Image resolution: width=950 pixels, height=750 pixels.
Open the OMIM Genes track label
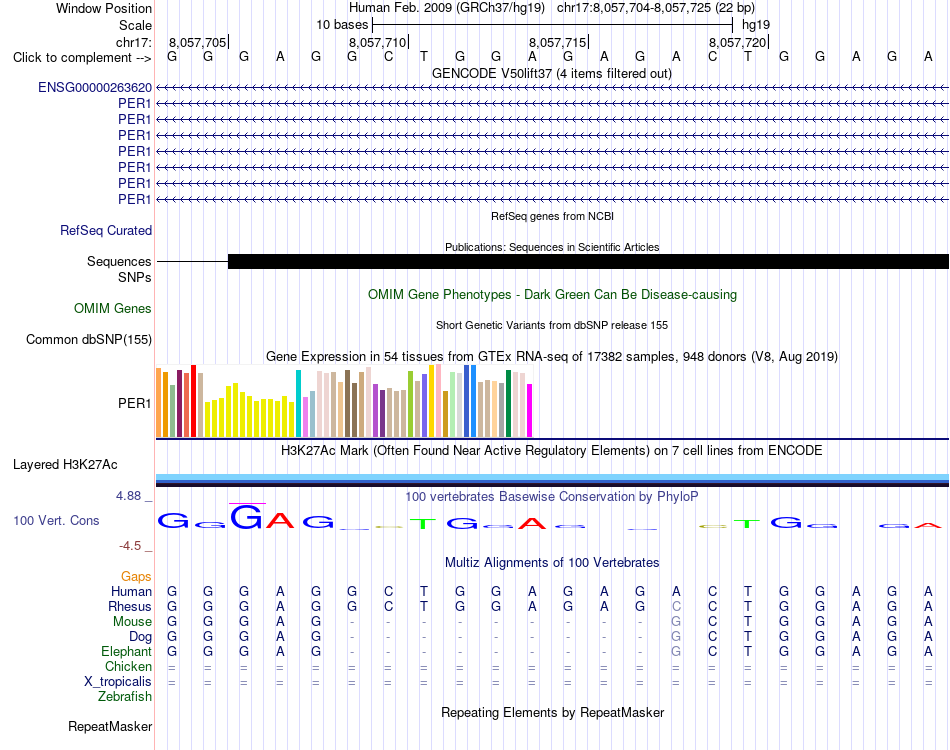point(112,308)
